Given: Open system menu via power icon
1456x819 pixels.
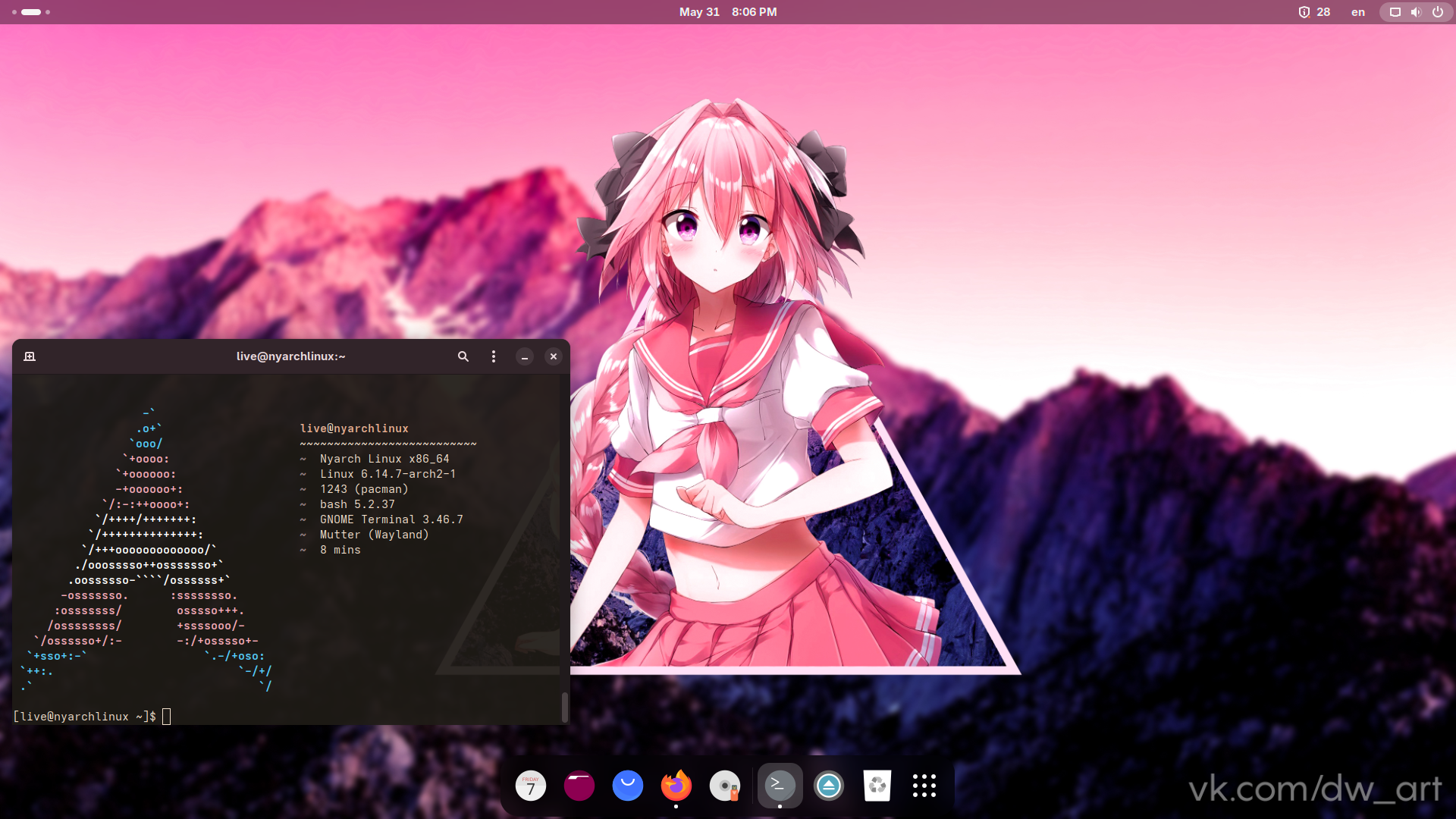Looking at the screenshot, I should point(1437,12).
